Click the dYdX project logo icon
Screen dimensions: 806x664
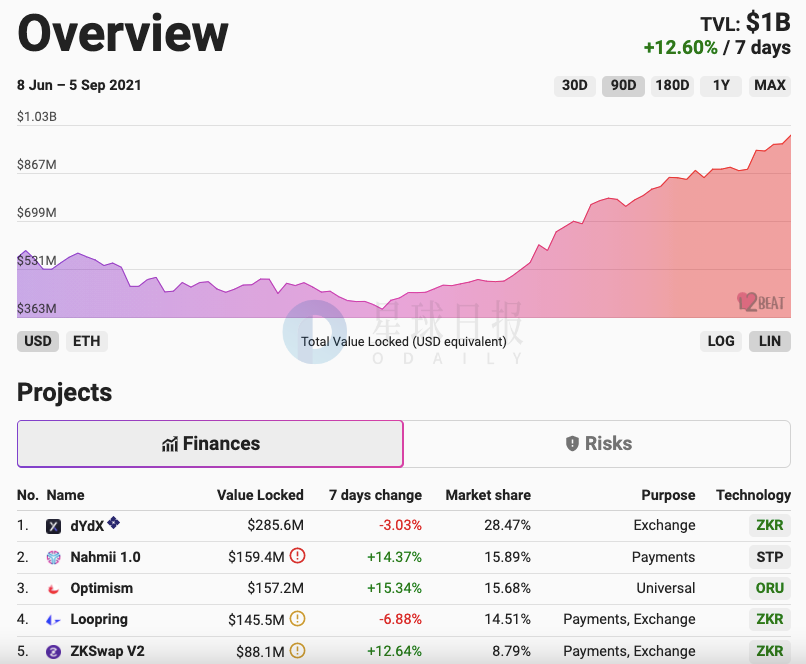pyautogui.click(x=53, y=526)
